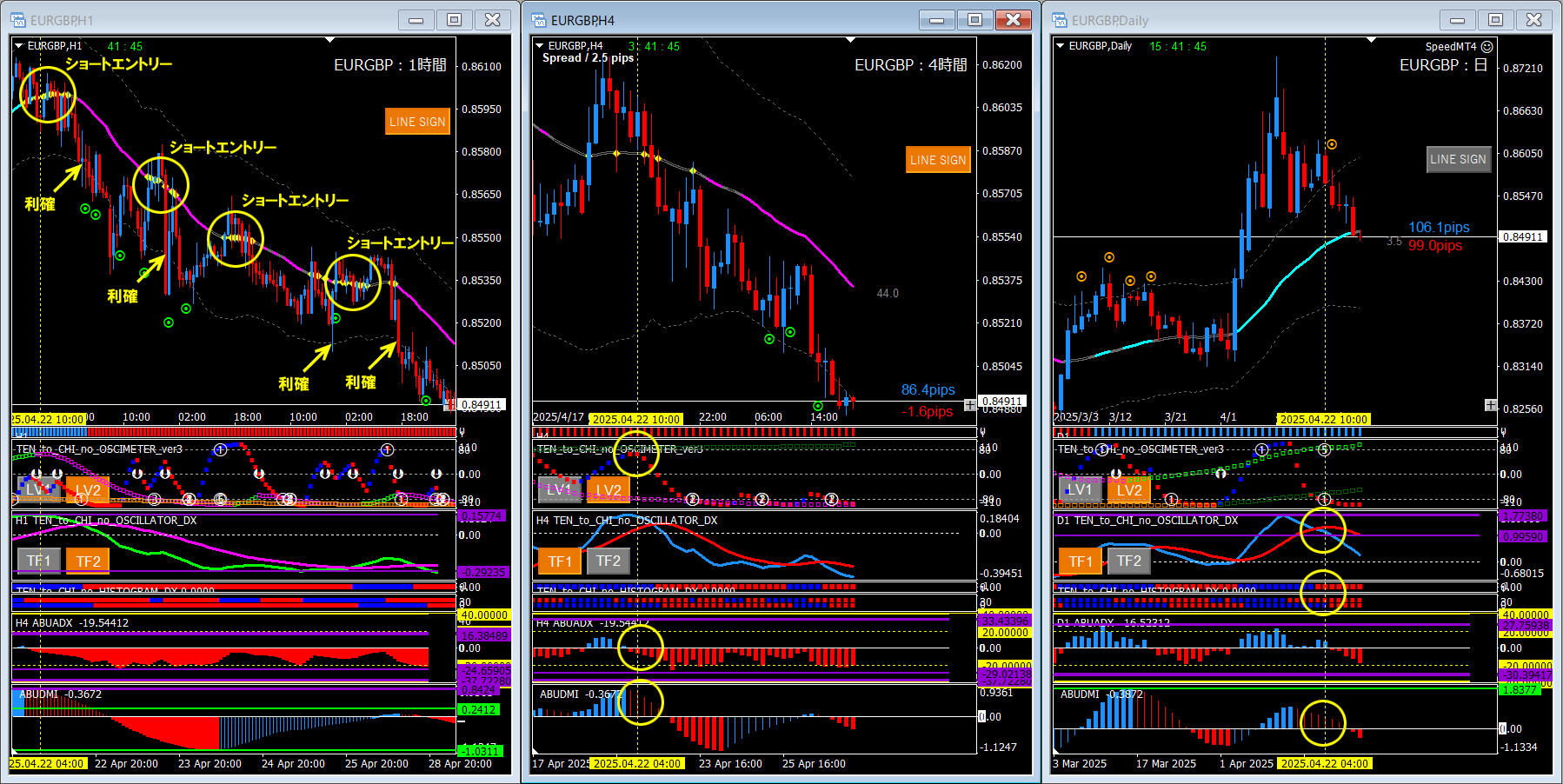Click the plus crosshair icon in H4 chart
The height and width of the screenshot is (784, 1563).
969,405
